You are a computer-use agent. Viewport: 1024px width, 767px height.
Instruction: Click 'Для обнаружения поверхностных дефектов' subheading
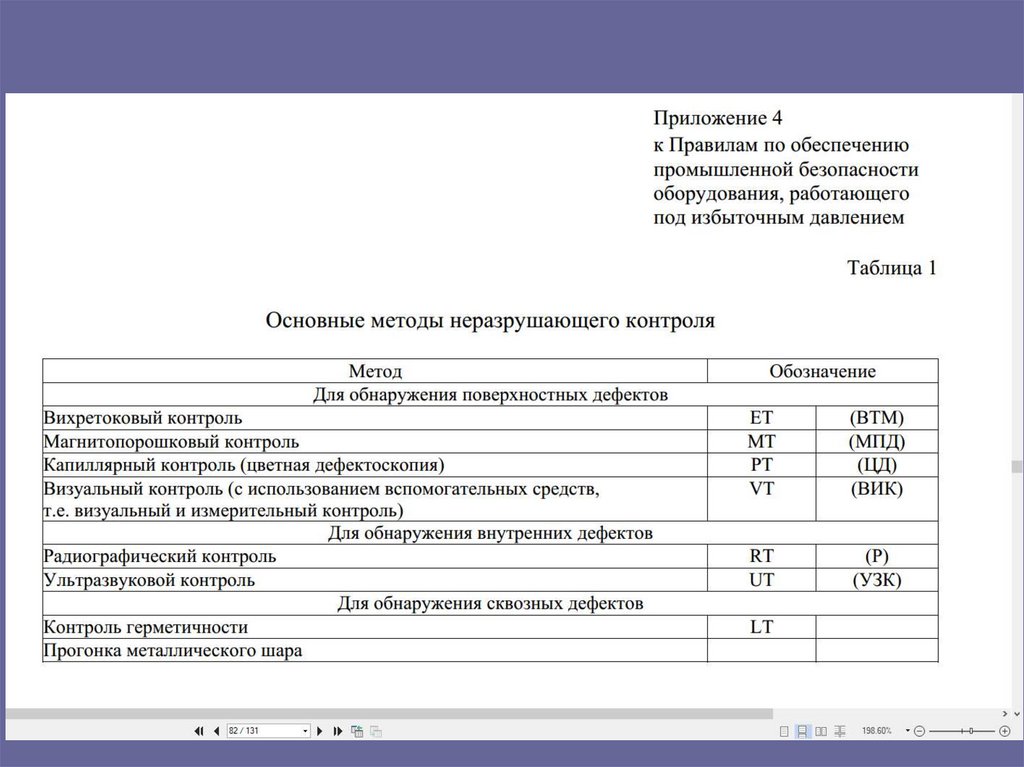click(x=490, y=395)
